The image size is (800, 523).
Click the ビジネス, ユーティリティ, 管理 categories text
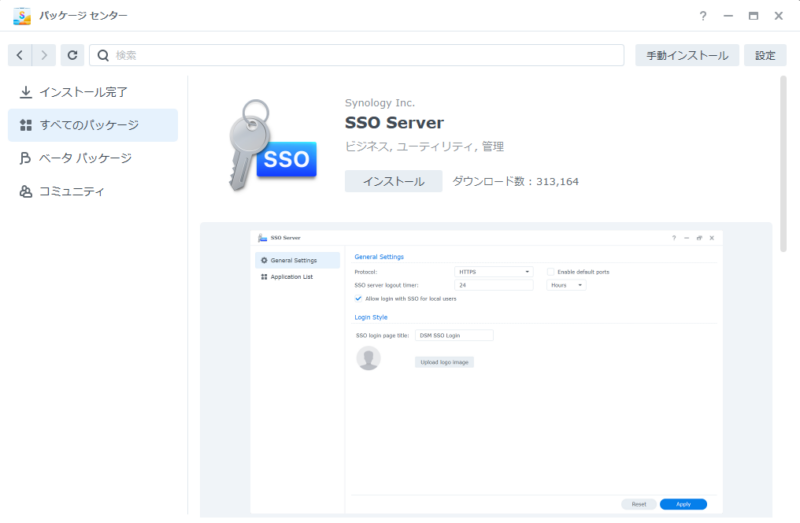click(x=424, y=146)
